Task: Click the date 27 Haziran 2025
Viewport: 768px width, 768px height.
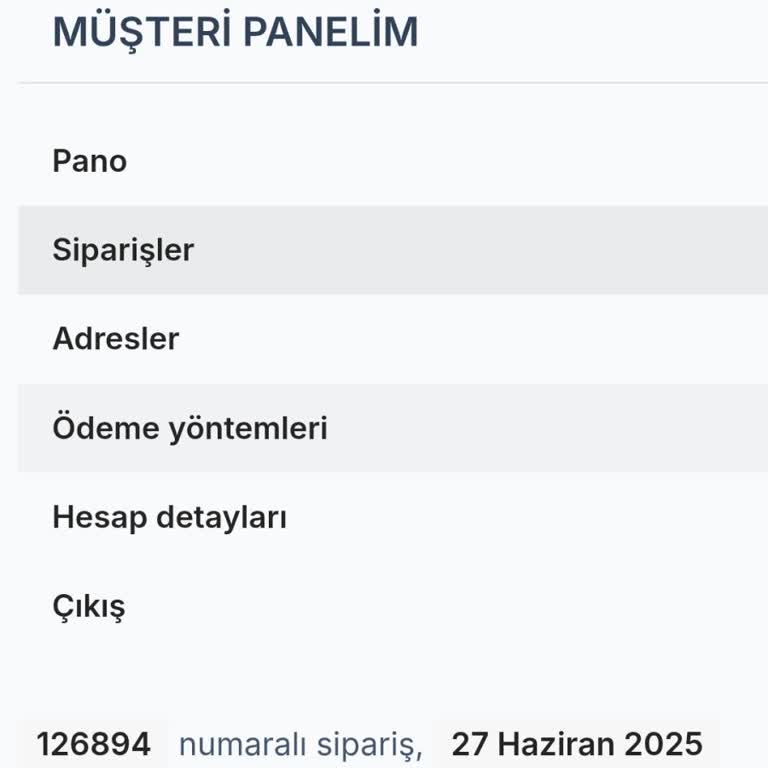Action: pyautogui.click(x=577, y=744)
